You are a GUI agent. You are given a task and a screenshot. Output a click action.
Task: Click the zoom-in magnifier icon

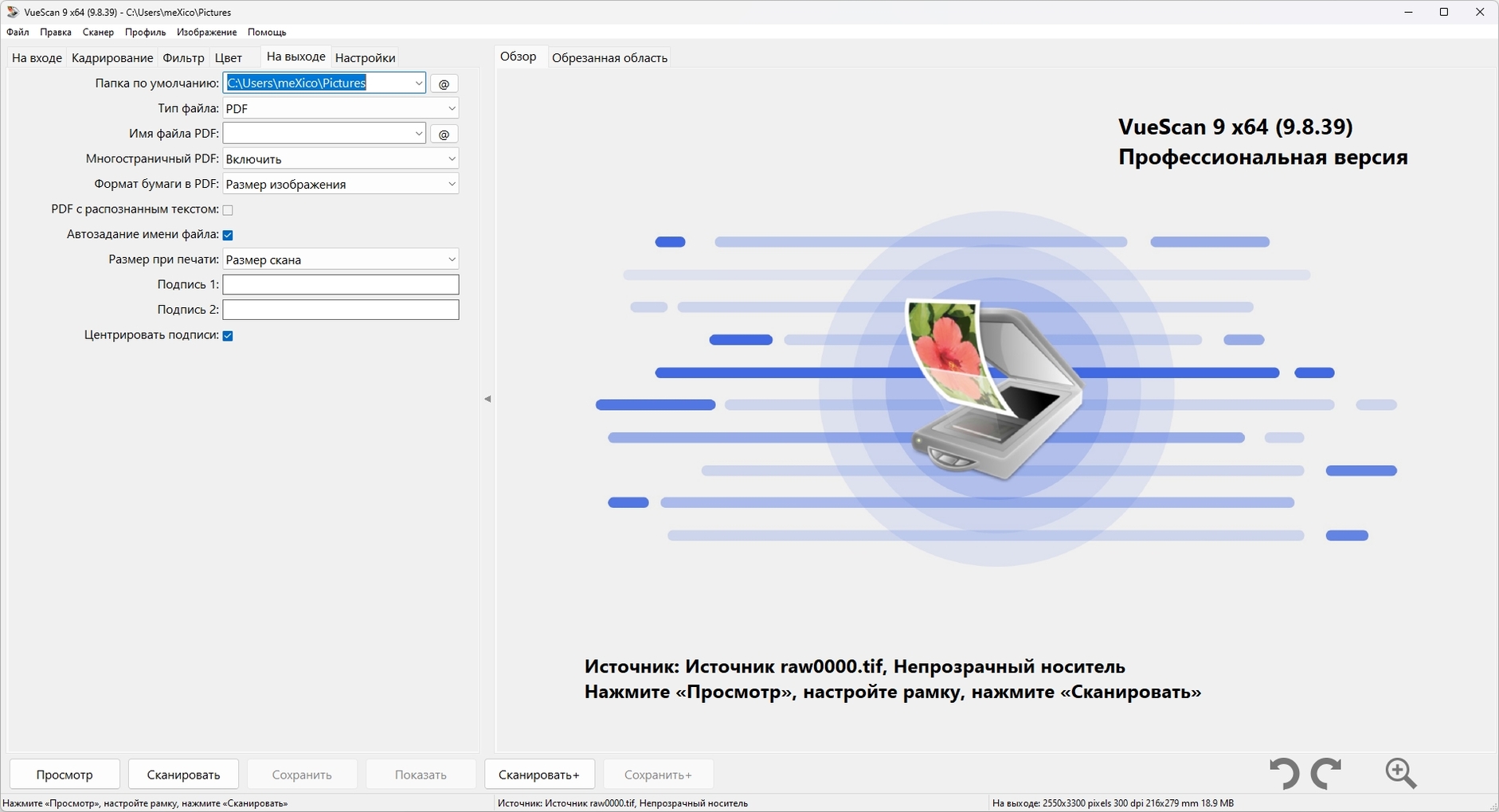click(x=1401, y=773)
